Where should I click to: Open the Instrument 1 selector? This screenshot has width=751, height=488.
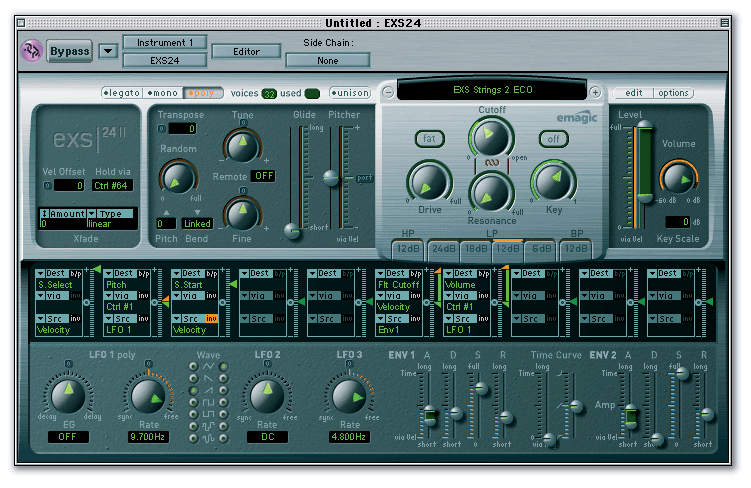click(165, 43)
